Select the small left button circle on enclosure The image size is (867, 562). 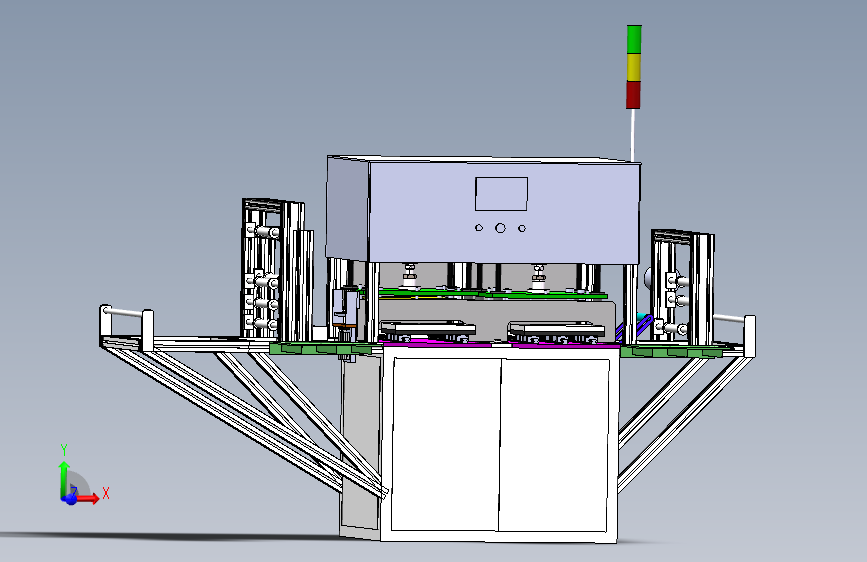click(479, 227)
